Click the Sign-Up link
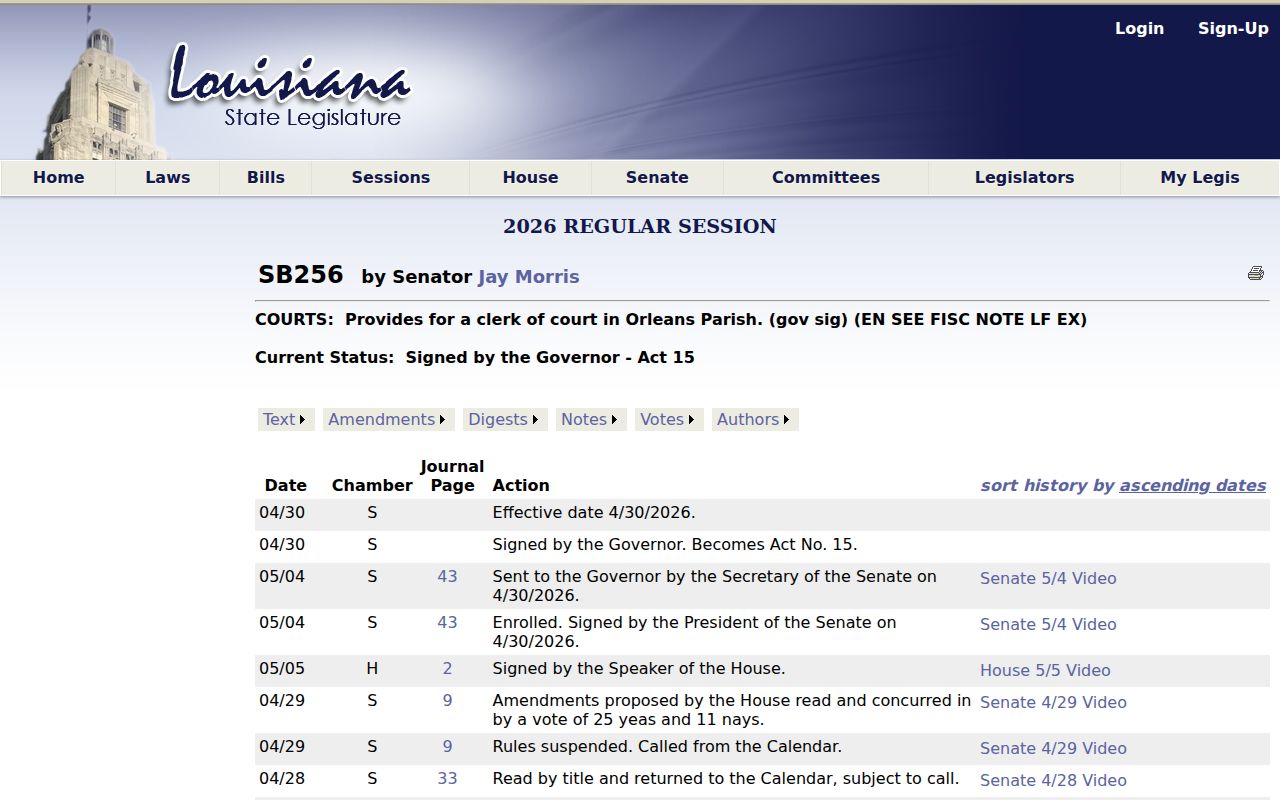Viewport: 1280px width, 800px height. point(1233,29)
